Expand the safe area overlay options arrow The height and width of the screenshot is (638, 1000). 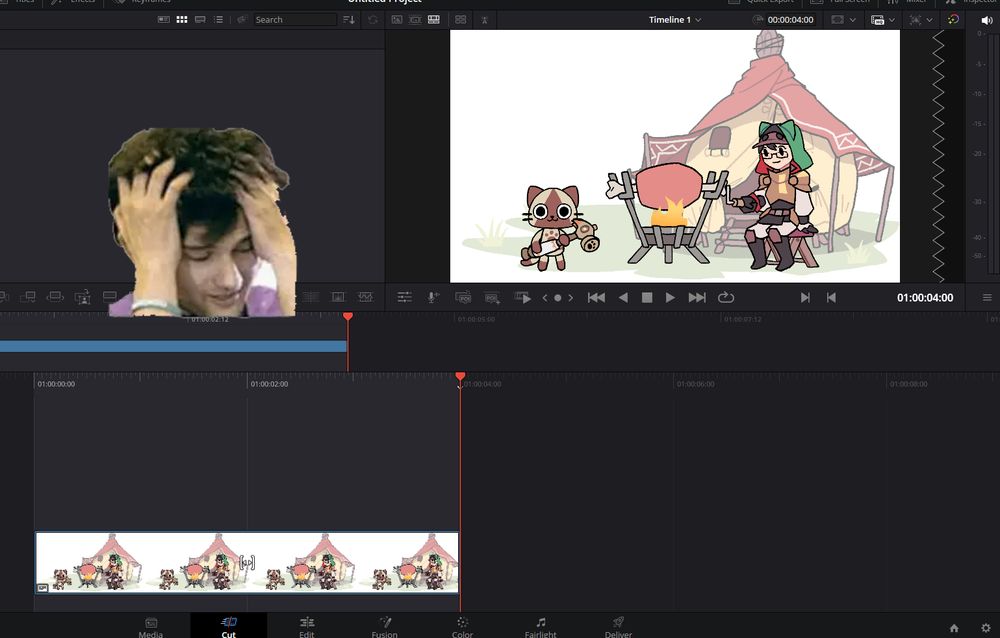(x=853, y=20)
